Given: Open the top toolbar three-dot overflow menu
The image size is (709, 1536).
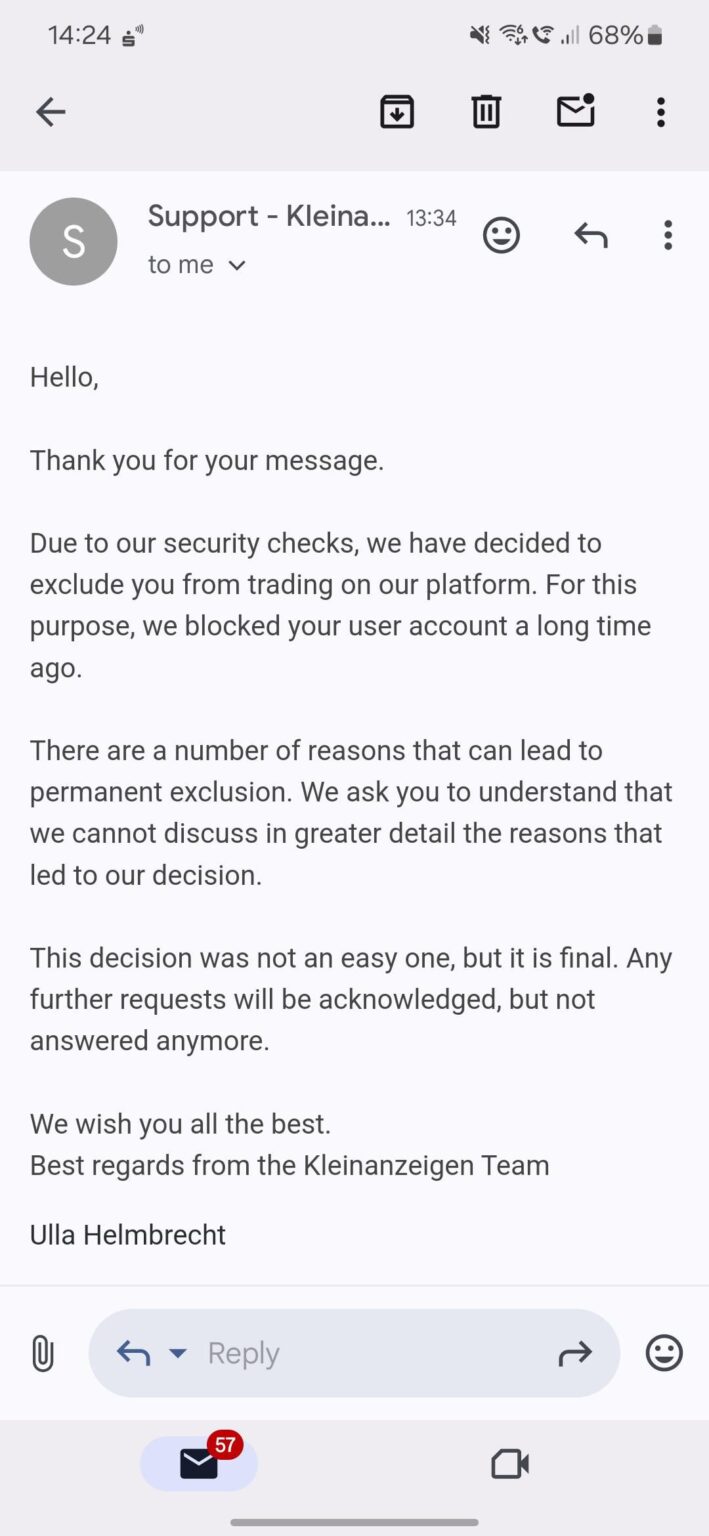Looking at the screenshot, I should point(660,112).
